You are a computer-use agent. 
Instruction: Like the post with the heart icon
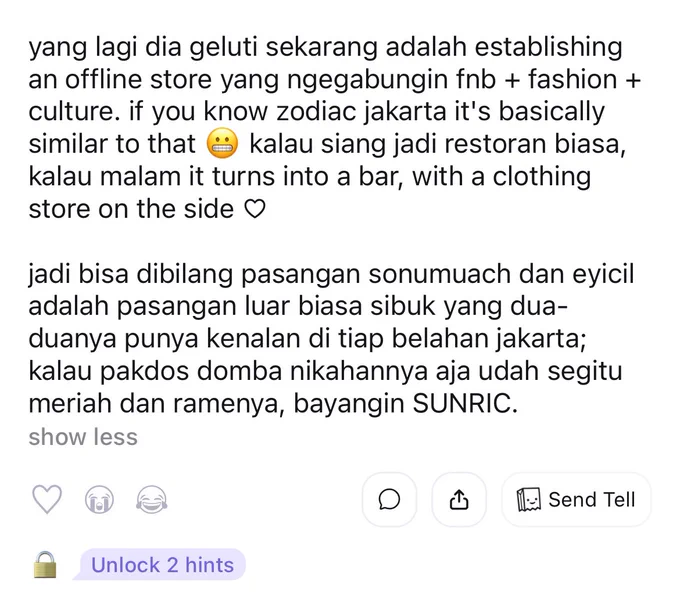[x=47, y=500]
